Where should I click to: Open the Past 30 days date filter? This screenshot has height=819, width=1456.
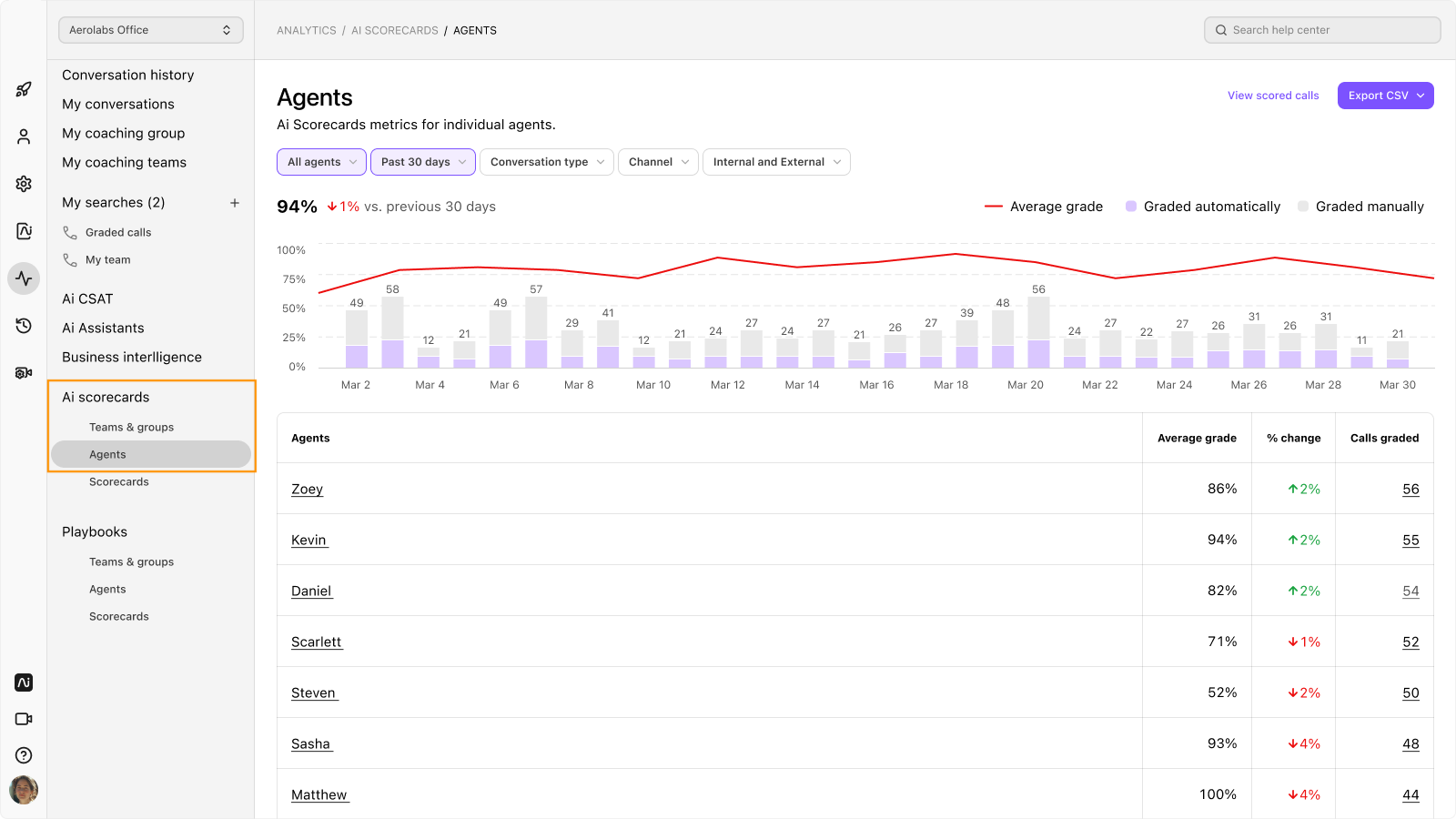(x=423, y=162)
